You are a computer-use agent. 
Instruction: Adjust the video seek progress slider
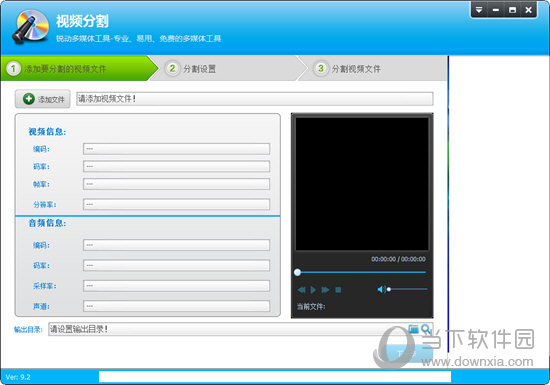(x=361, y=272)
